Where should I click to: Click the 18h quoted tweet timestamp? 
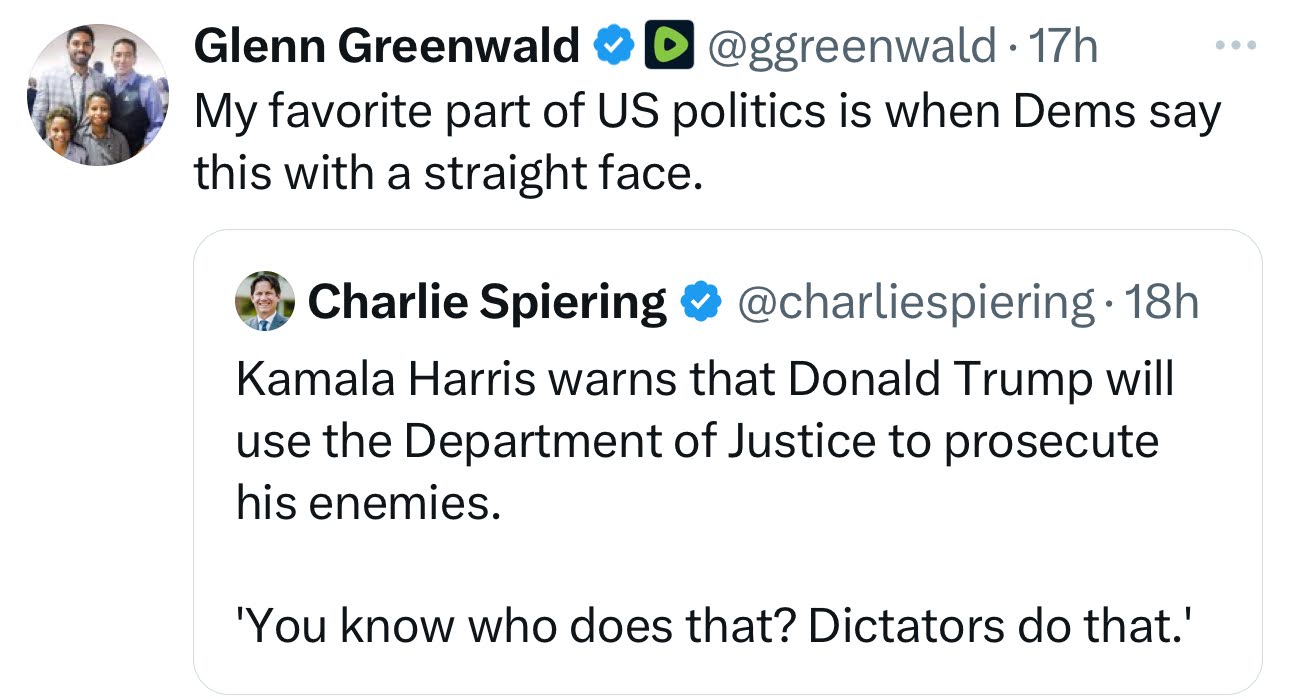tap(1164, 301)
